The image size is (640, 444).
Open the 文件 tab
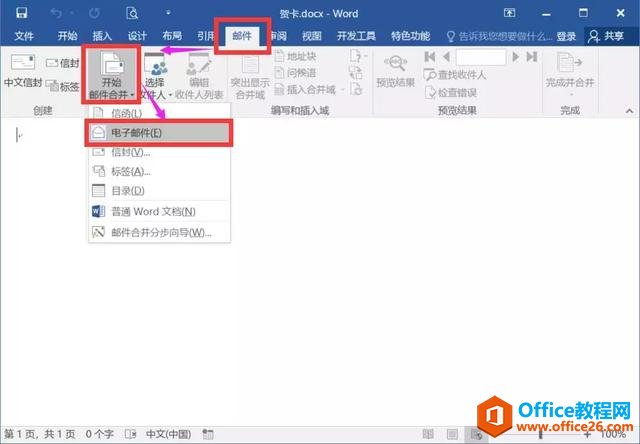(24, 36)
